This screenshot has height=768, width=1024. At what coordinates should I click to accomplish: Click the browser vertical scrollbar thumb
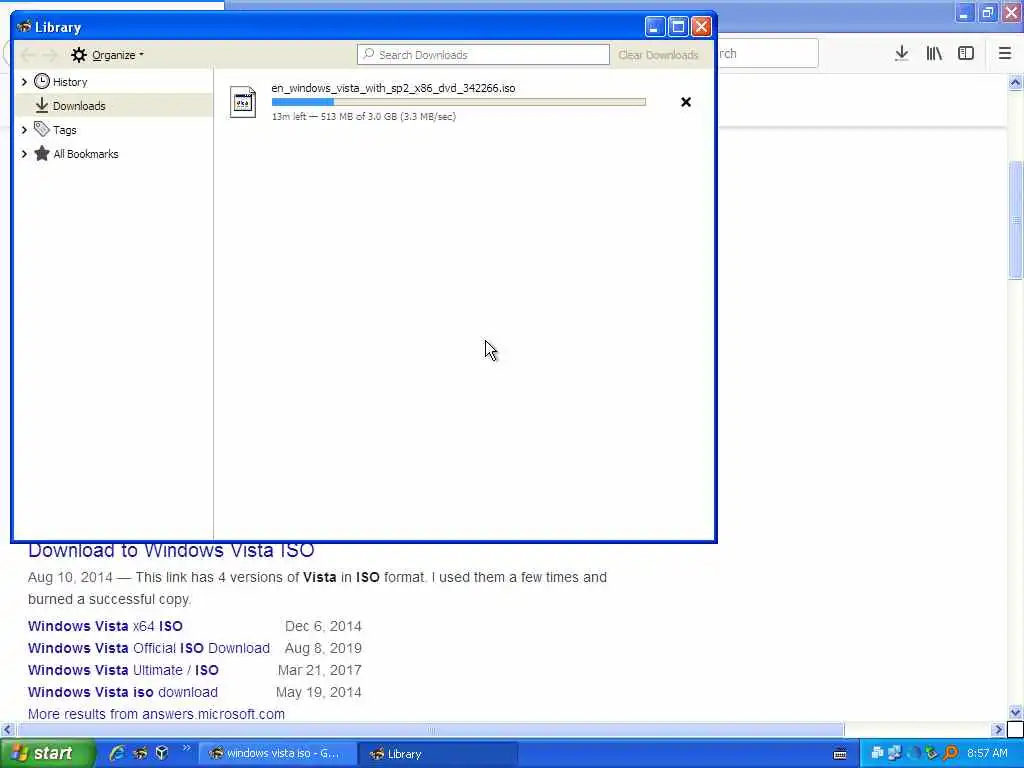pyautogui.click(x=1016, y=220)
